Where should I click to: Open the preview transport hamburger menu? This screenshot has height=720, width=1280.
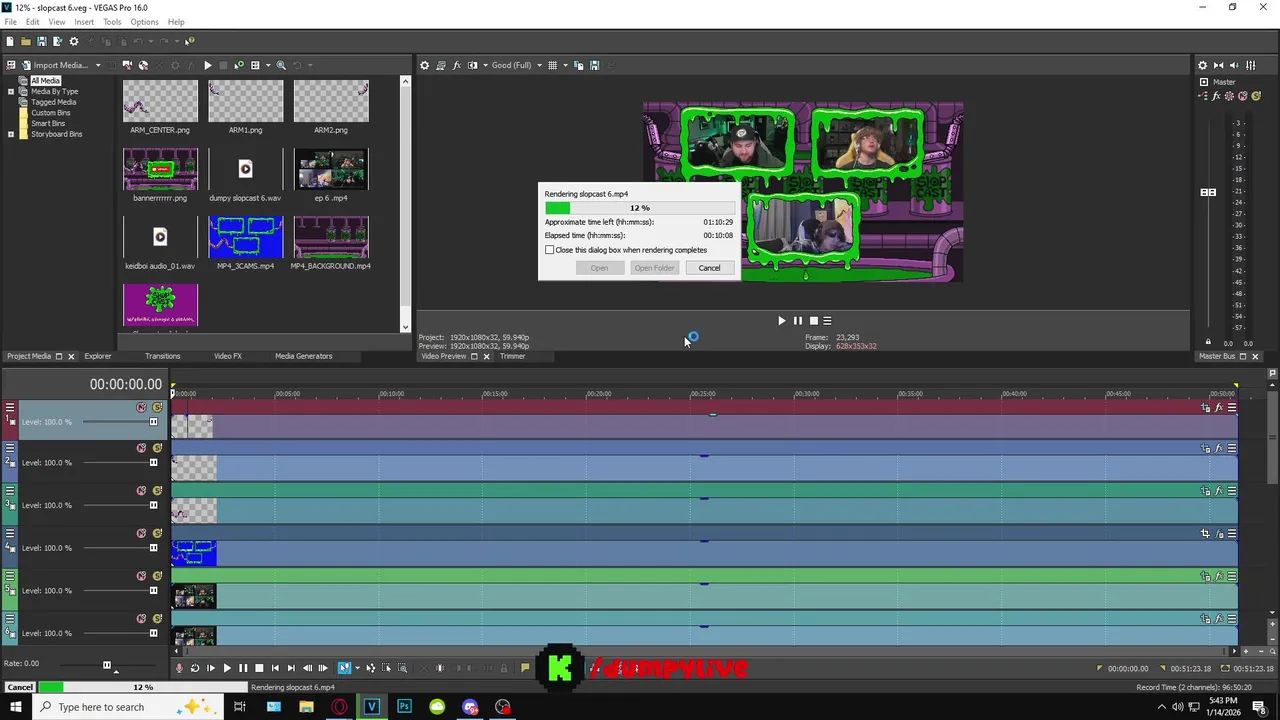point(827,321)
